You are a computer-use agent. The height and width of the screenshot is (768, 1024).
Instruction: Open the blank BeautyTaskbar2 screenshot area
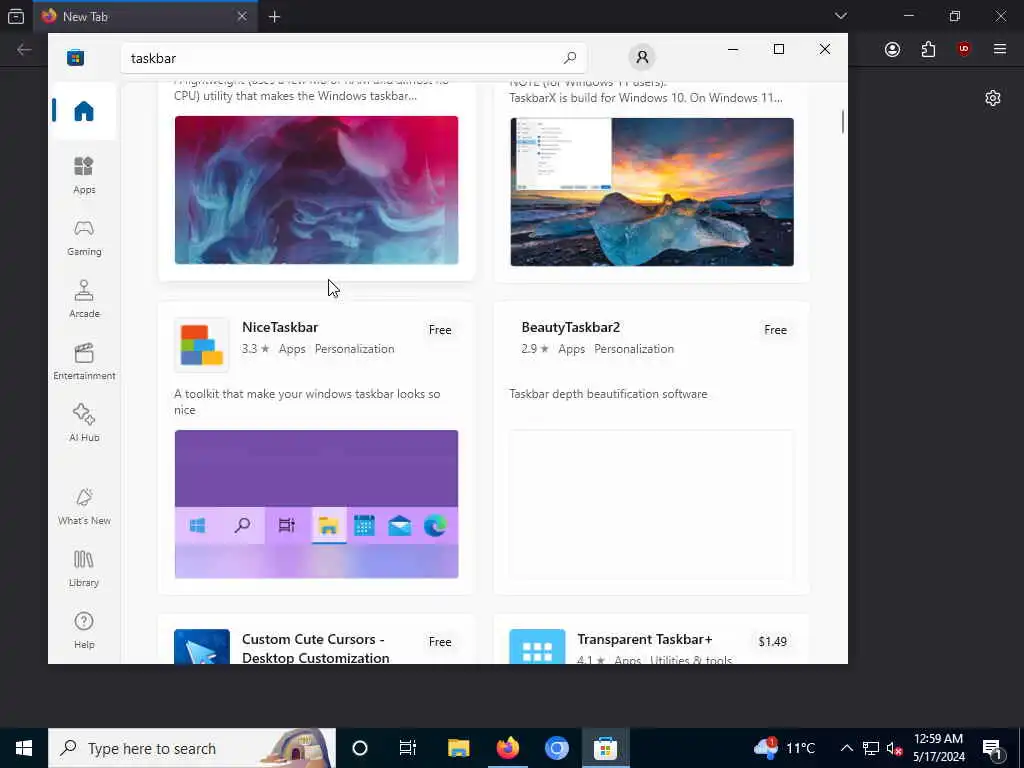(x=652, y=504)
